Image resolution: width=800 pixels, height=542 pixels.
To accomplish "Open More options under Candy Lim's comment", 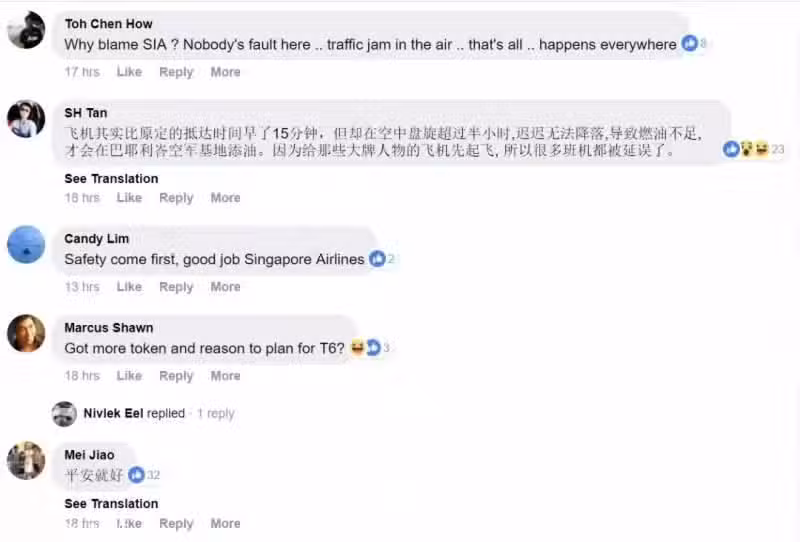I will (226, 287).
